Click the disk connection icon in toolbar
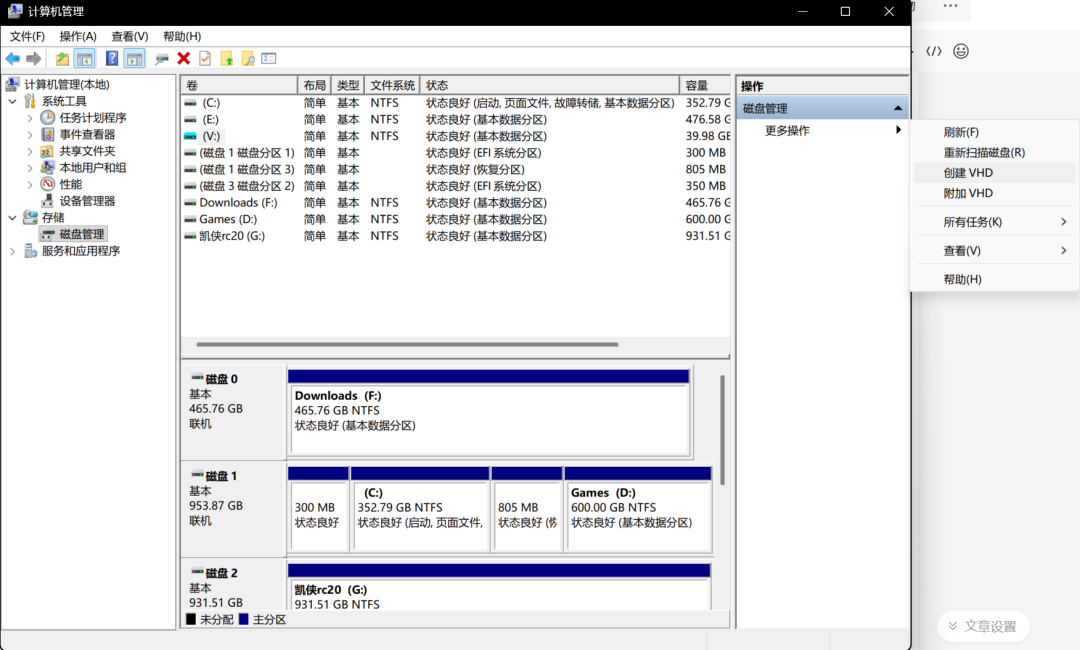This screenshot has height=650, width=1080. click(161, 59)
